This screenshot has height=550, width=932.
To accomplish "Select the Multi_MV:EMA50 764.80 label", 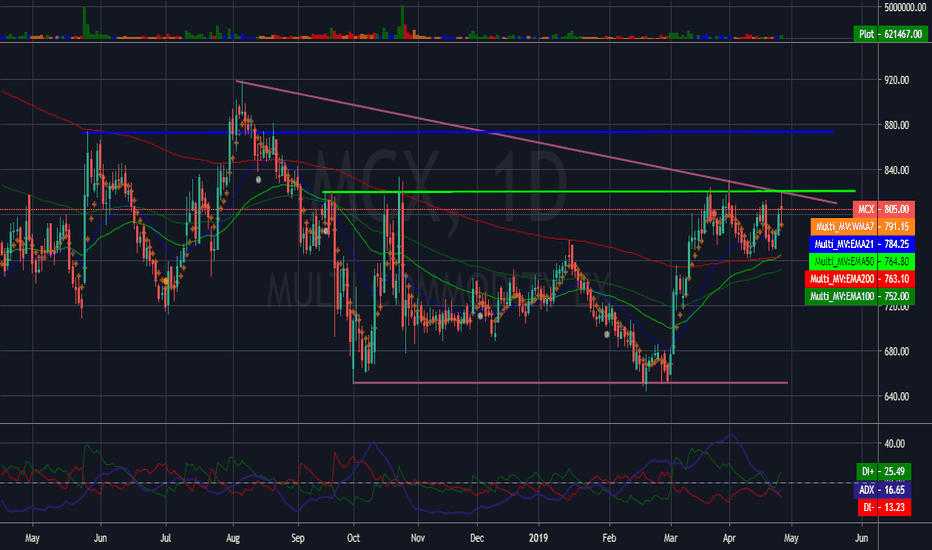I will pyautogui.click(x=862, y=261).
